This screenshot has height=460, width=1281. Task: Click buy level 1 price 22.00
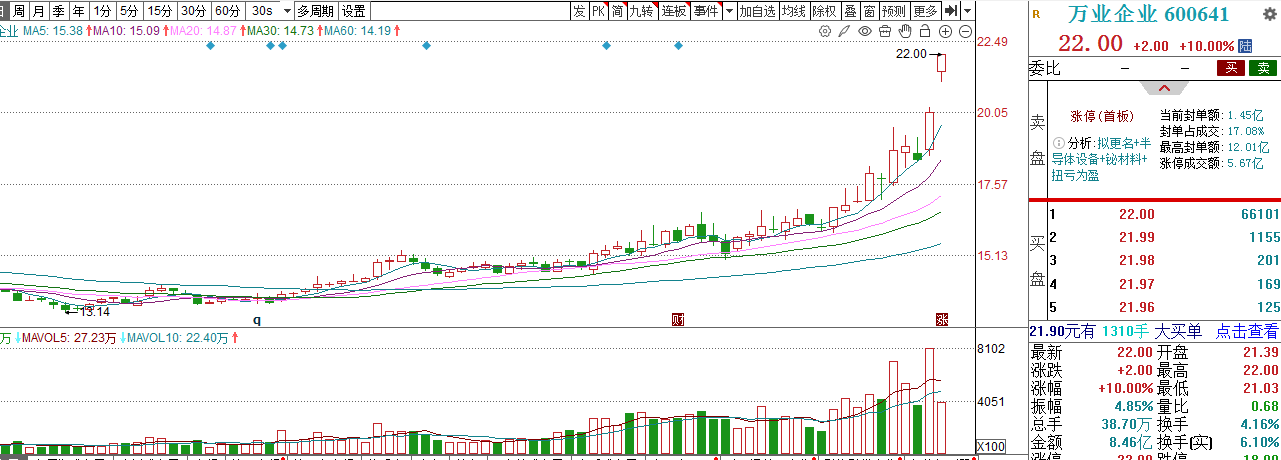(1135, 214)
